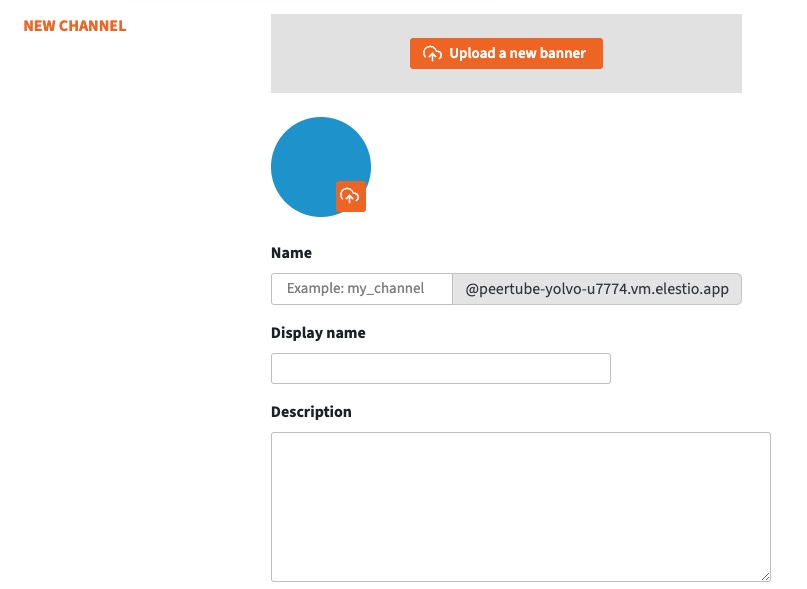The width and height of the screenshot is (807, 589).
Task: Click the Description label above the textarea
Action: [x=310, y=411]
